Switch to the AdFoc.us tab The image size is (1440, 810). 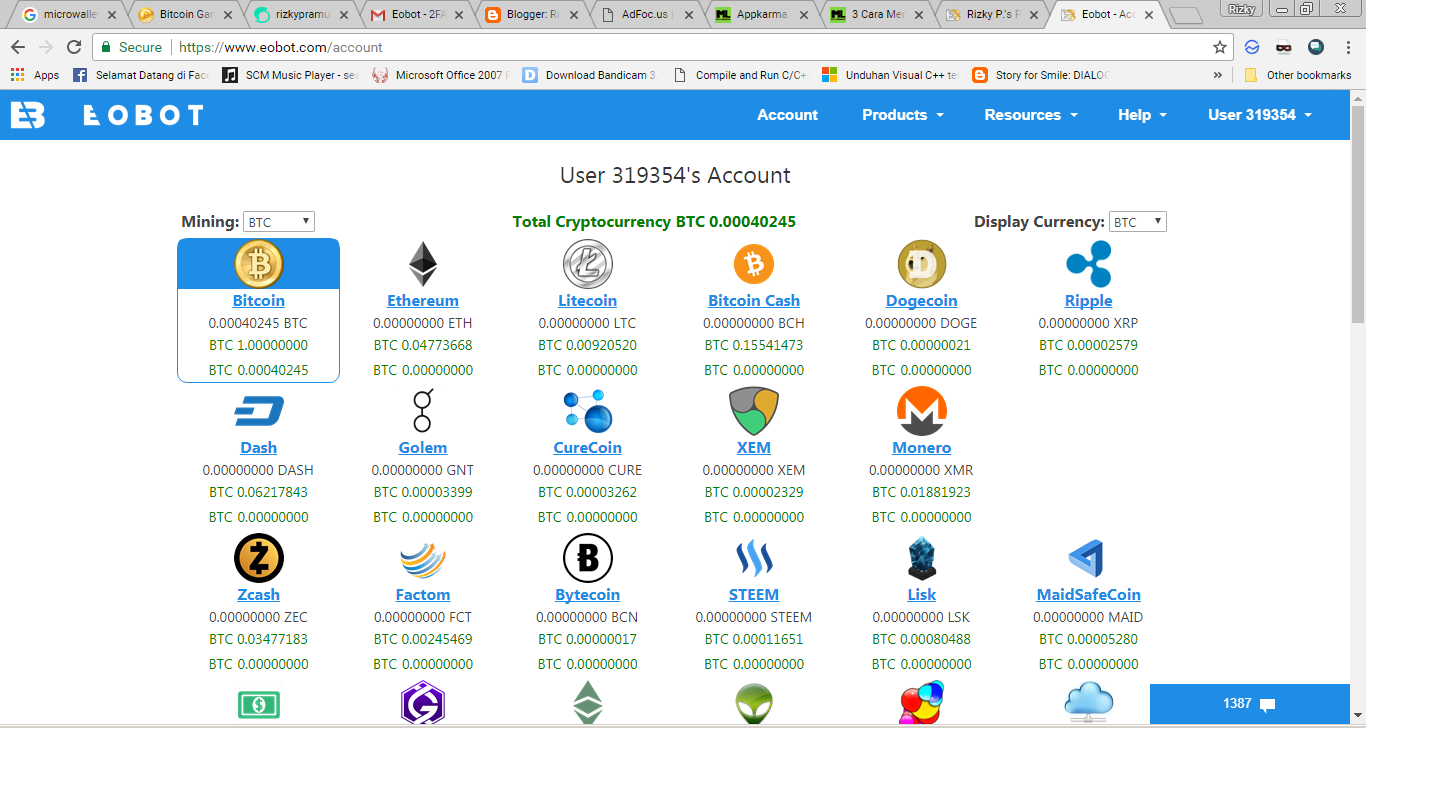coord(648,15)
